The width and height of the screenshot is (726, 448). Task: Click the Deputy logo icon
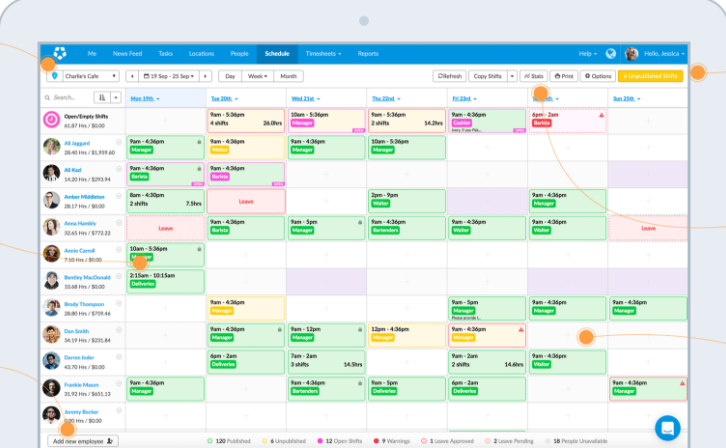tap(60, 53)
